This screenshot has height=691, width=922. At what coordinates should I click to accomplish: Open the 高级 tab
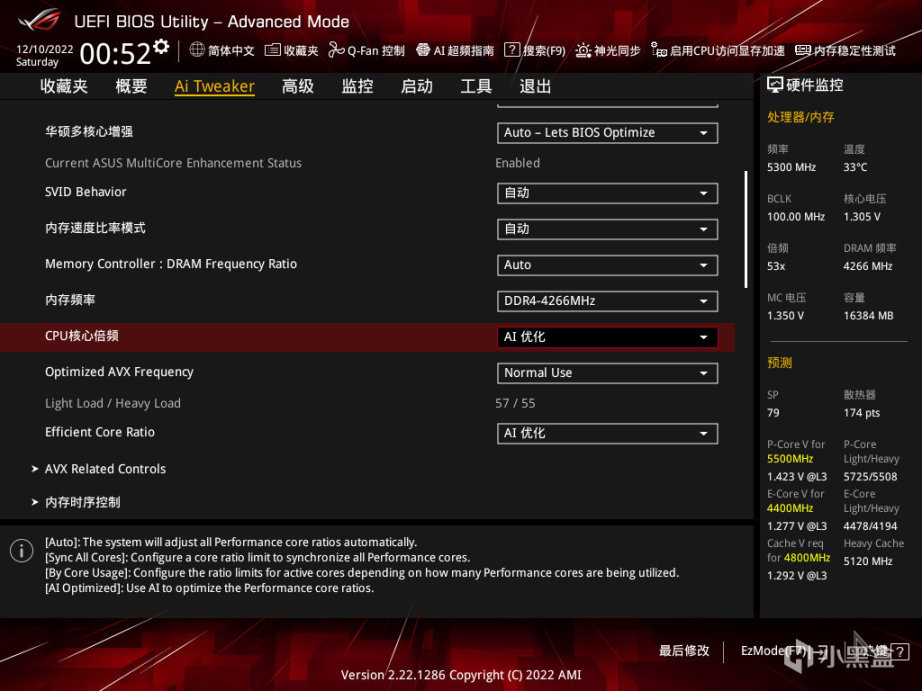[x=298, y=86]
